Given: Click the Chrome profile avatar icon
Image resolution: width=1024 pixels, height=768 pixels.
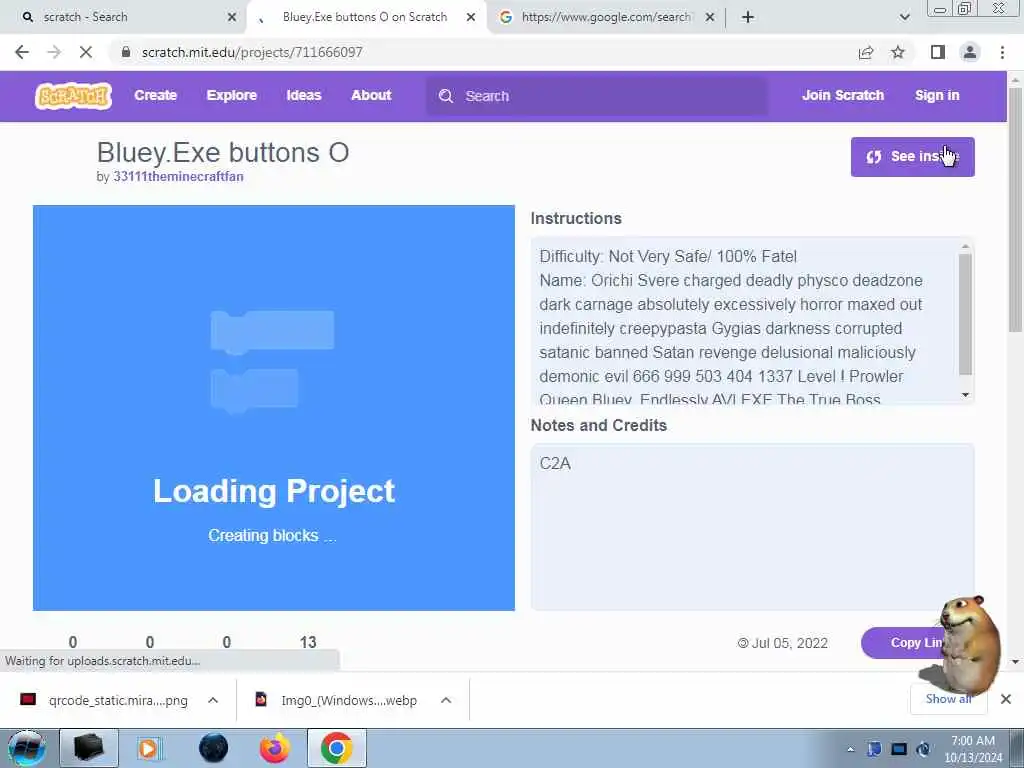Looking at the screenshot, I should [x=970, y=52].
